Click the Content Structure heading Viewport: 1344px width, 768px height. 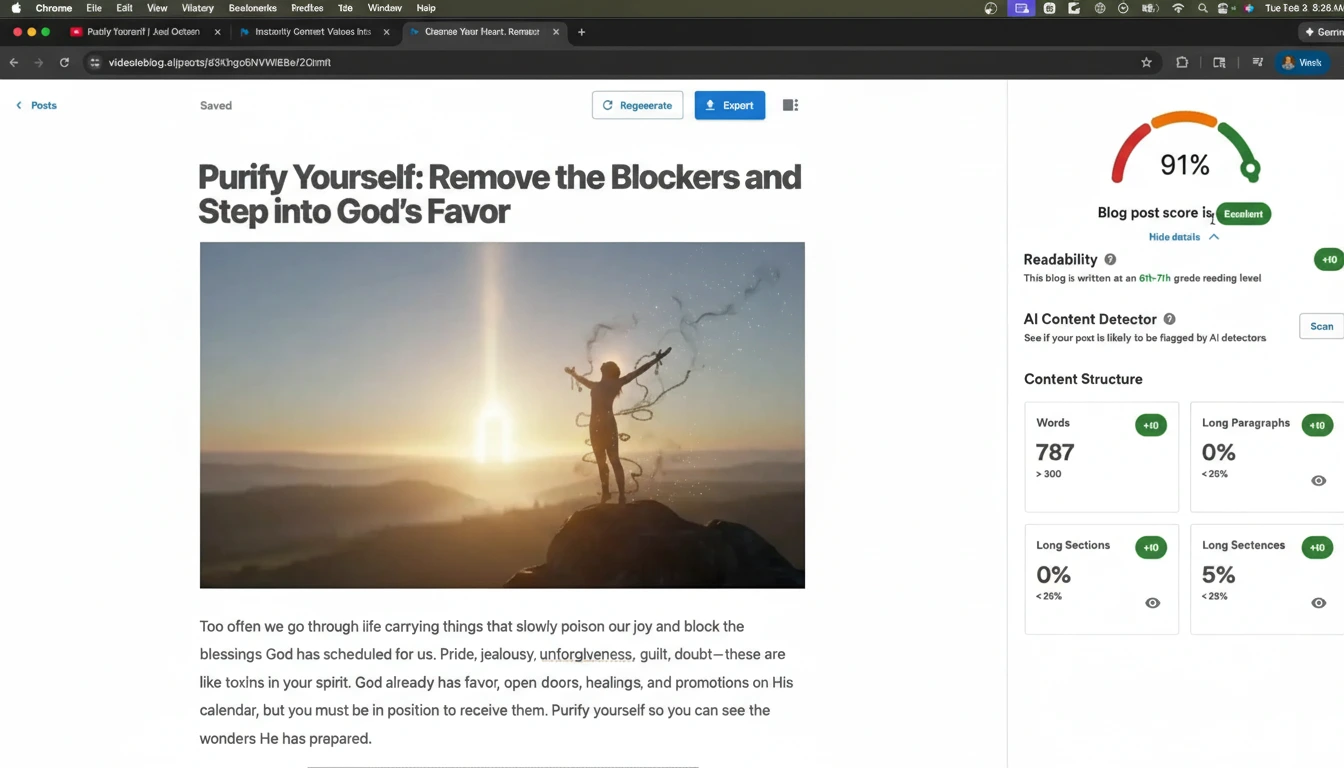point(1083,379)
